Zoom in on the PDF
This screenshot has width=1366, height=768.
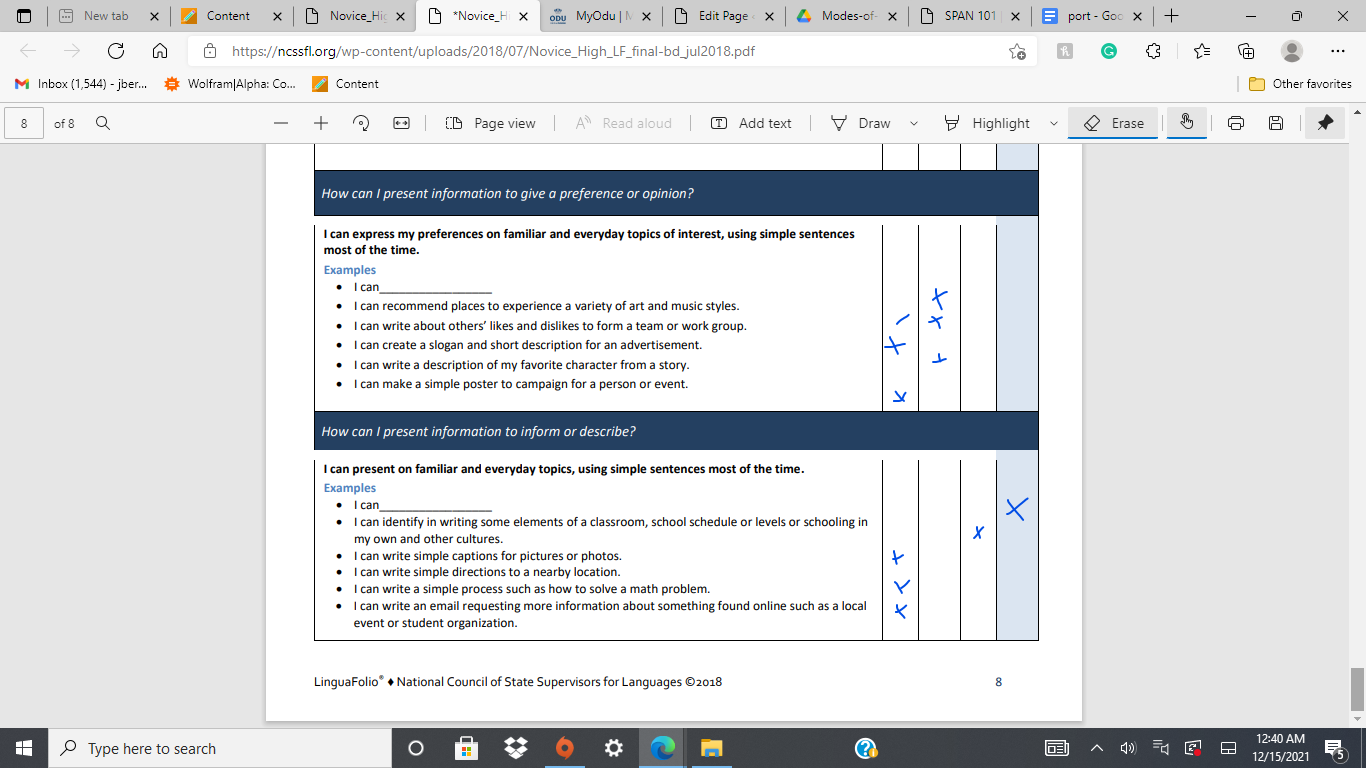(x=321, y=123)
